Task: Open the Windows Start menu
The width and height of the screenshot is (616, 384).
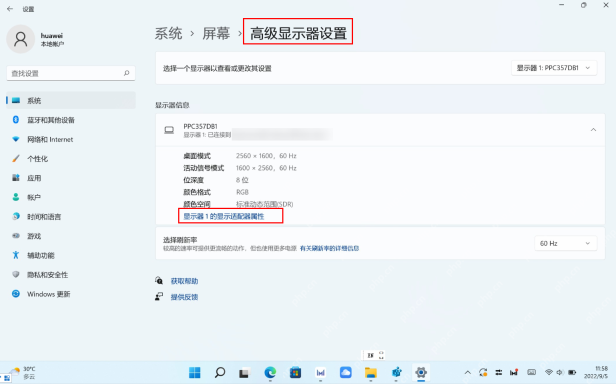Action: click(x=194, y=372)
